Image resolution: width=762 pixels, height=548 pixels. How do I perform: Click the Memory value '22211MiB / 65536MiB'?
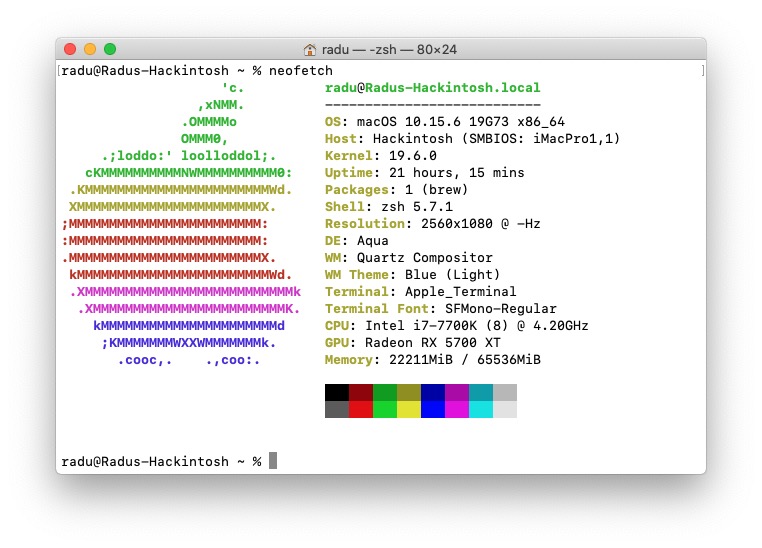[x=465, y=360]
